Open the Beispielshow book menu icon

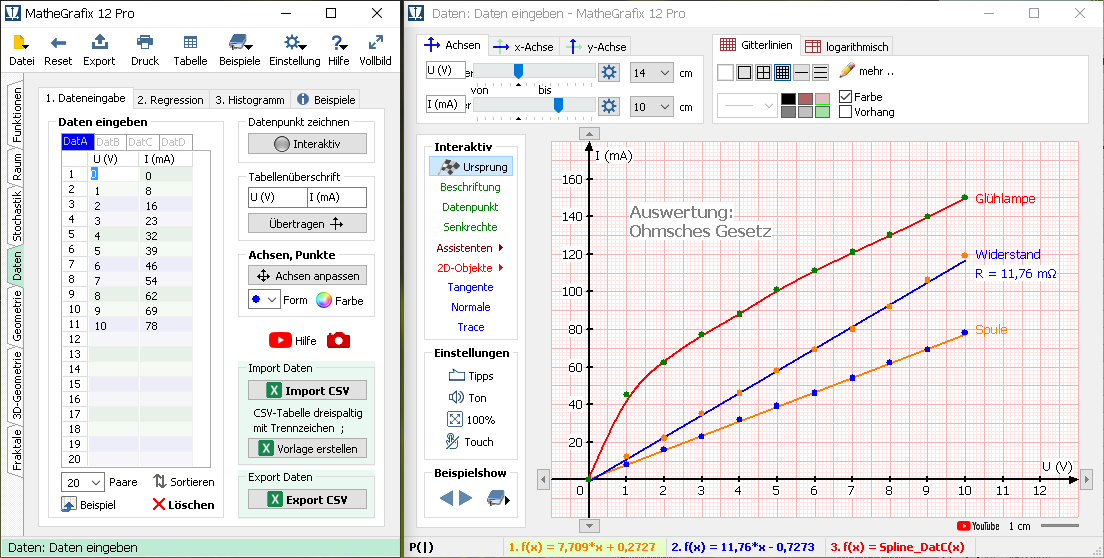point(498,498)
